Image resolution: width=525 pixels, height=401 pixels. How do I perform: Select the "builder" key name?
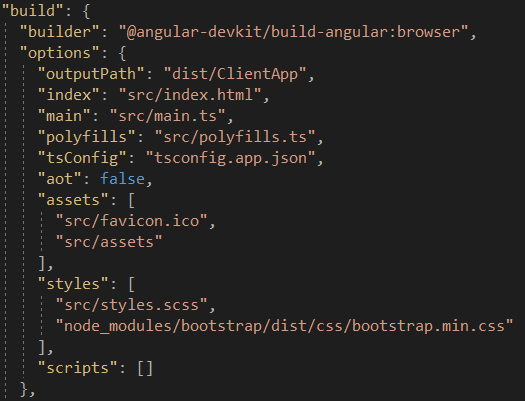[60, 32]
